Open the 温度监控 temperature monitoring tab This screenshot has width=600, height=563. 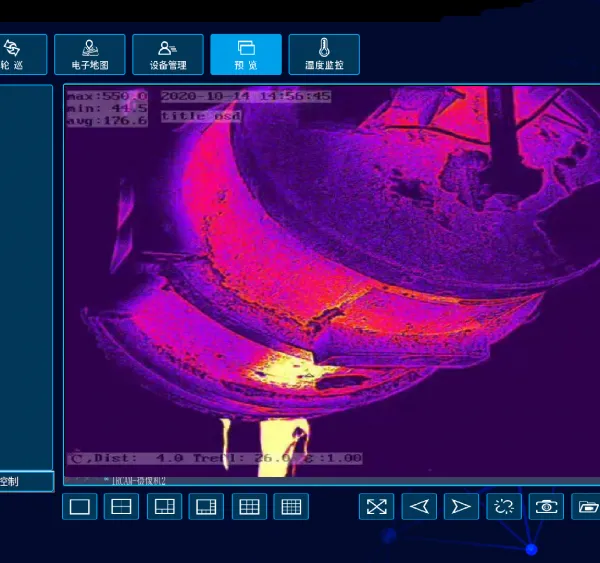pos(324,54)
